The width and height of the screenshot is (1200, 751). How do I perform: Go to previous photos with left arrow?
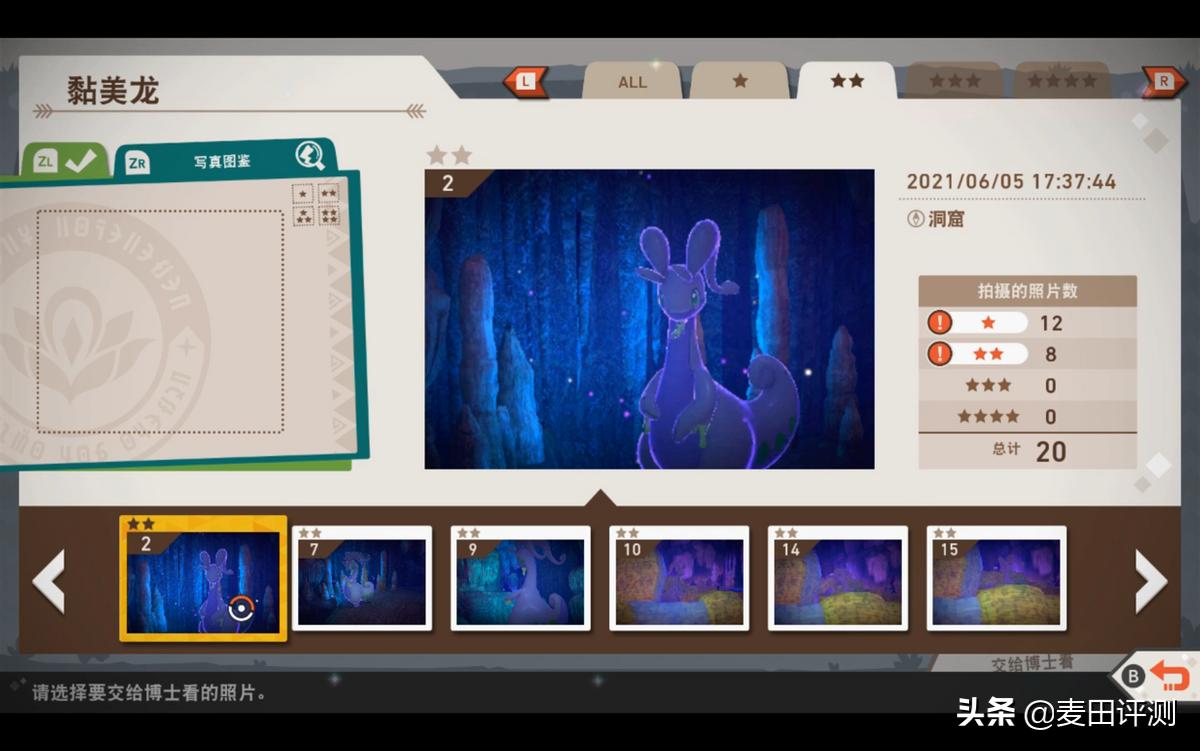point(49,581)
